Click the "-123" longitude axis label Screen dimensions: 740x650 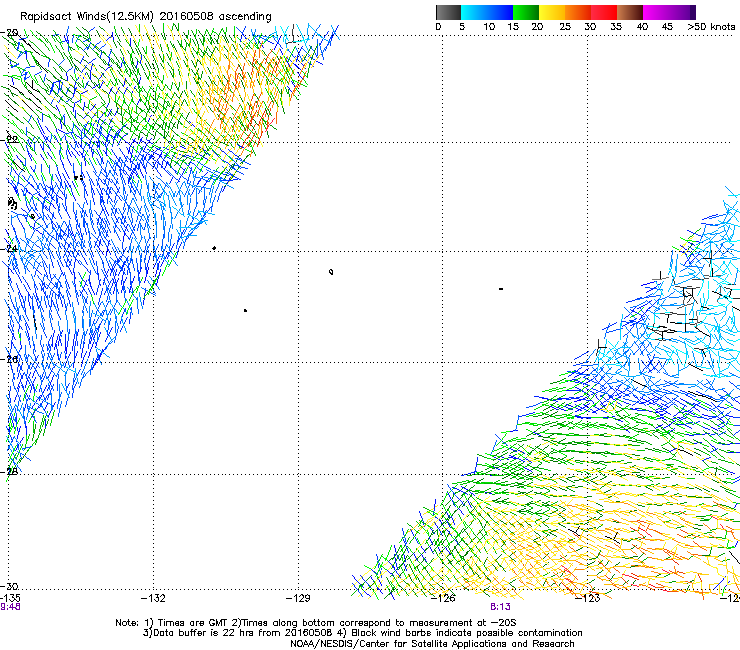(588, 599)
